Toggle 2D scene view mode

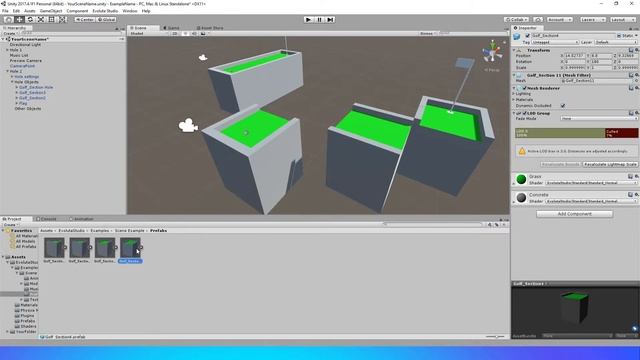pyautogui.click(x=175, y=33)
